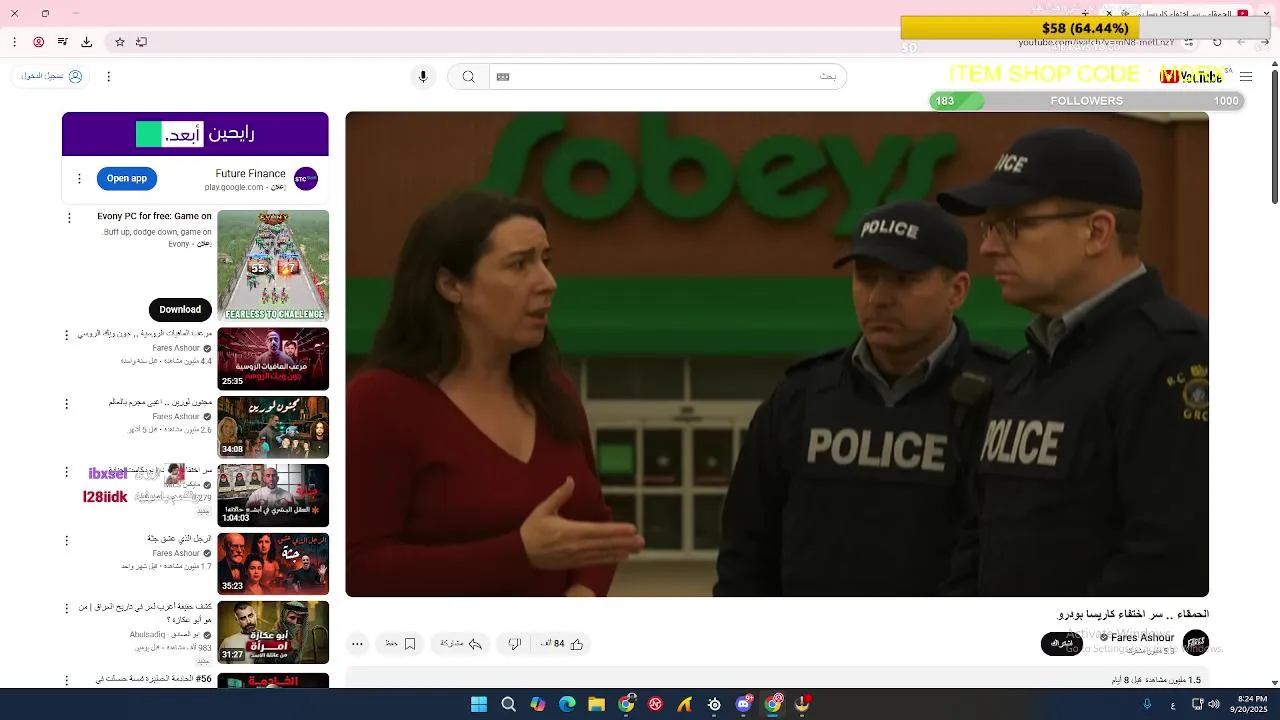Open the volume control in system tray
This screenshot has height=720, width=1280.
[x=1214, y=704]
